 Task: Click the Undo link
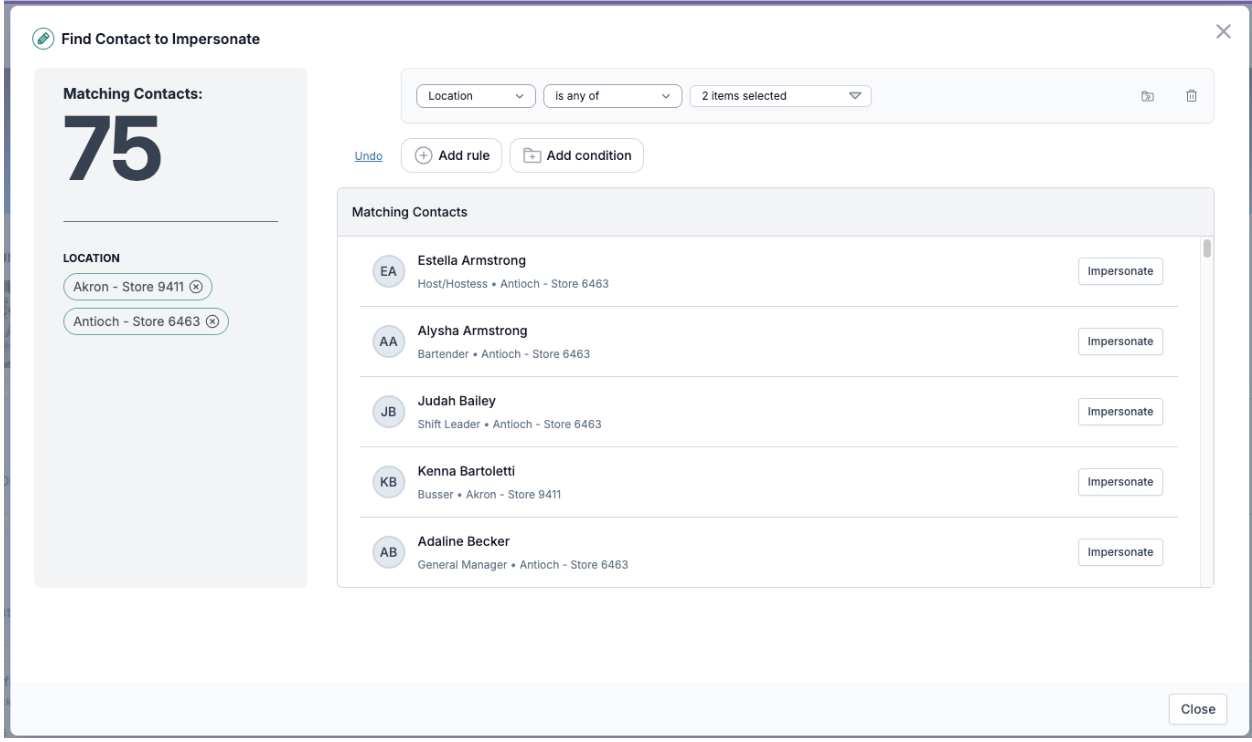click(369, 156)
